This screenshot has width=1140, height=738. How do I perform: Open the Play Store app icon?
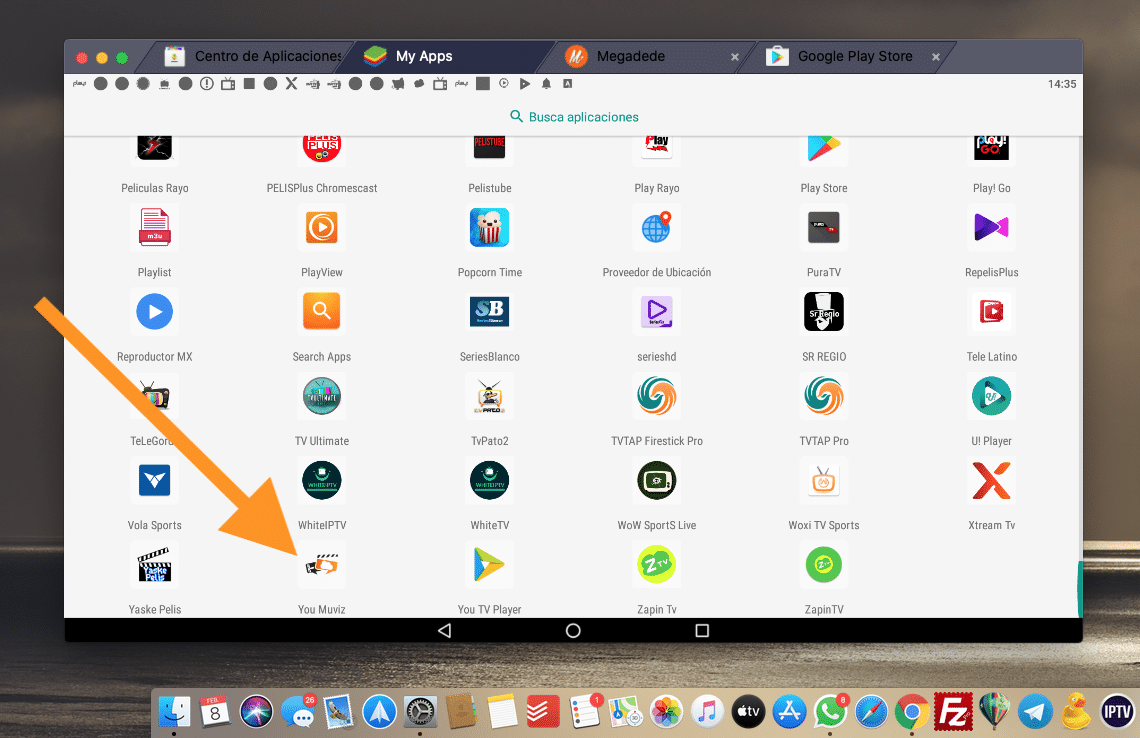(823, 147)
